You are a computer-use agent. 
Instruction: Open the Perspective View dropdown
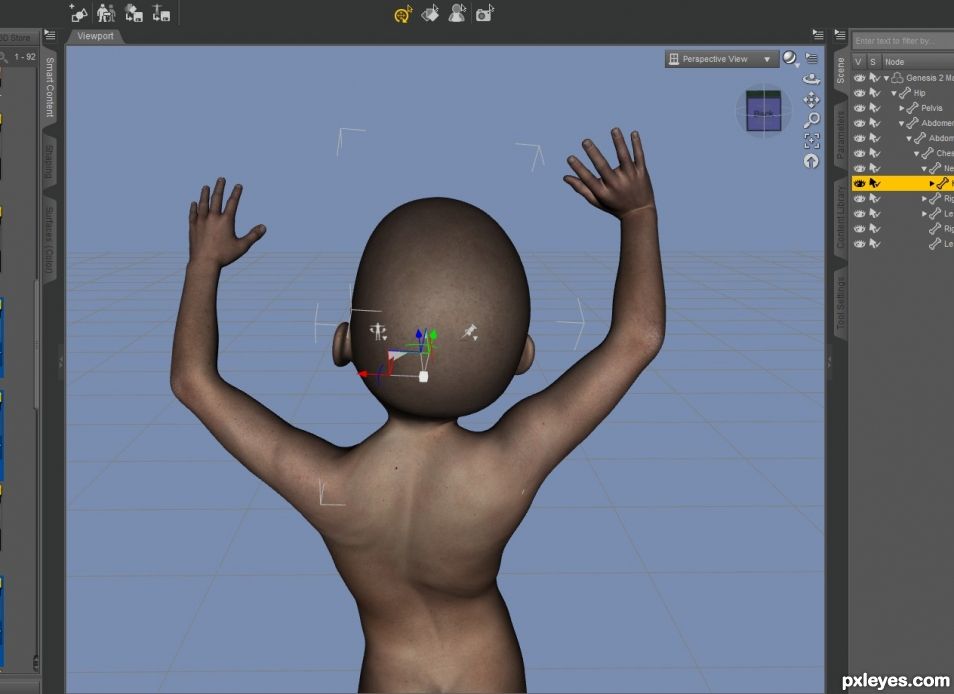(722, 59)
